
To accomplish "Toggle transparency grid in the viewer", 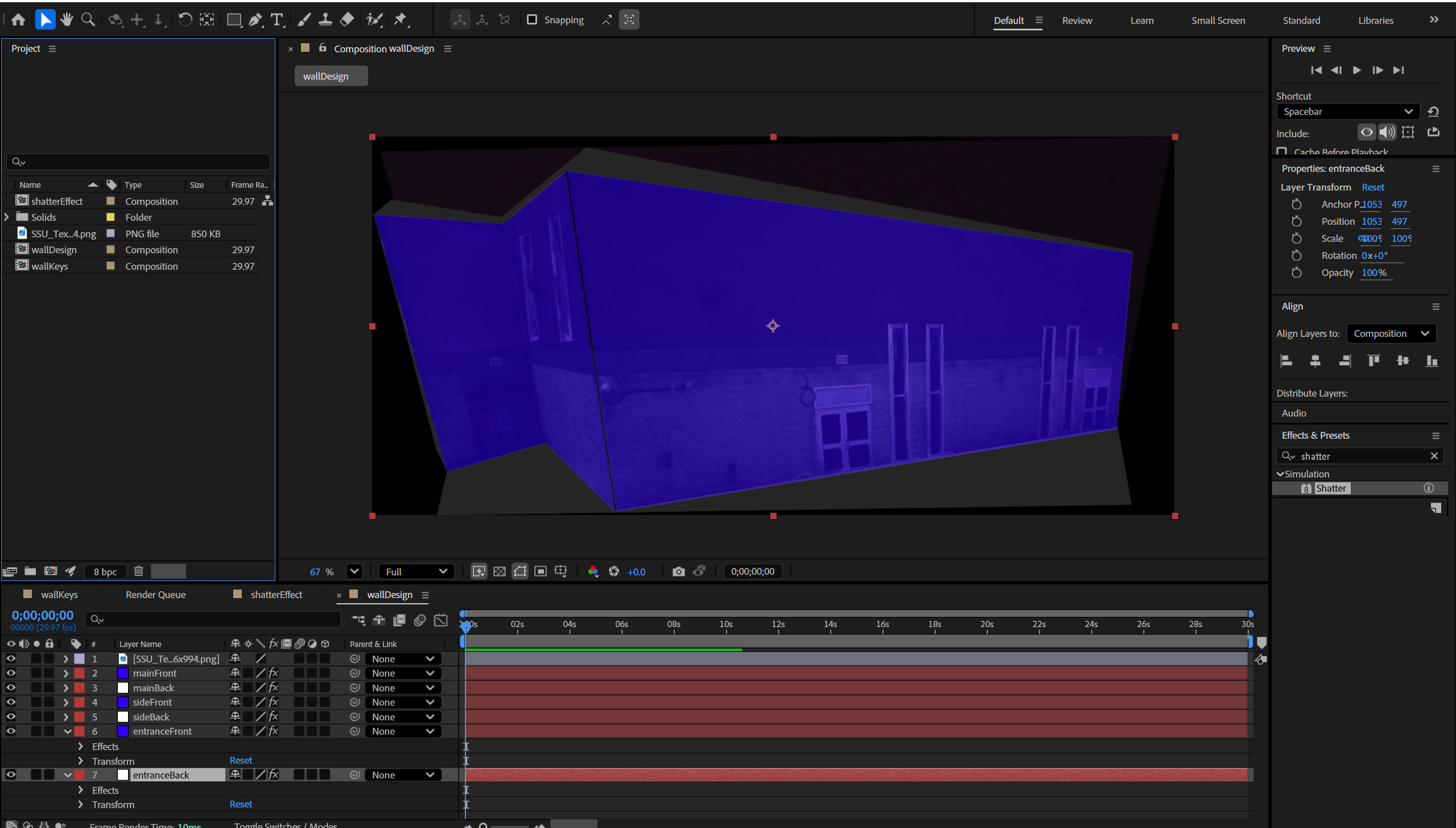I will (x=499, y=571).
